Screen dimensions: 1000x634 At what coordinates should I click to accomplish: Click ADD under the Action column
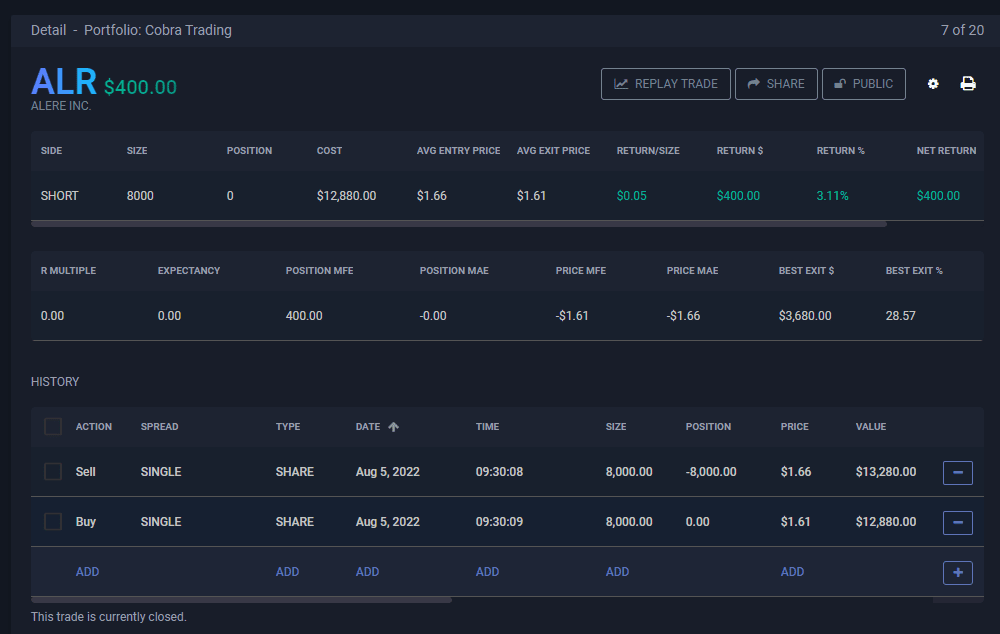[x=87, y=572]
